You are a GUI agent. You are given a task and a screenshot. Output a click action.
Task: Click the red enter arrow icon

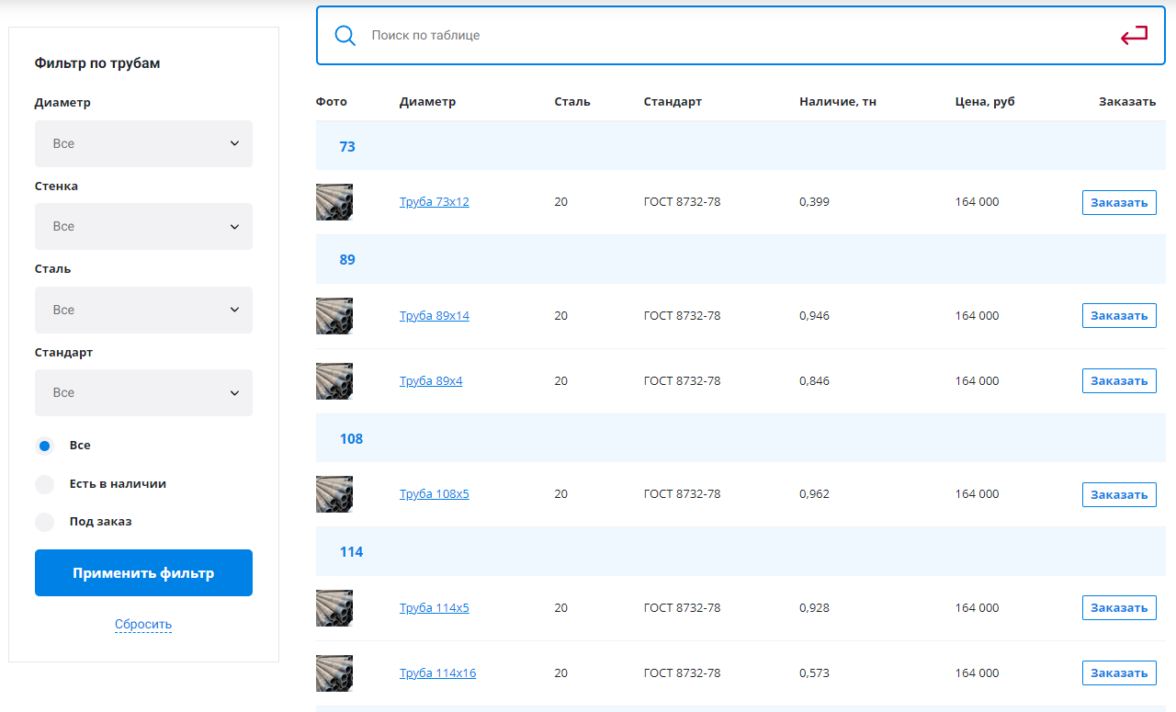tap(1133, 37)
